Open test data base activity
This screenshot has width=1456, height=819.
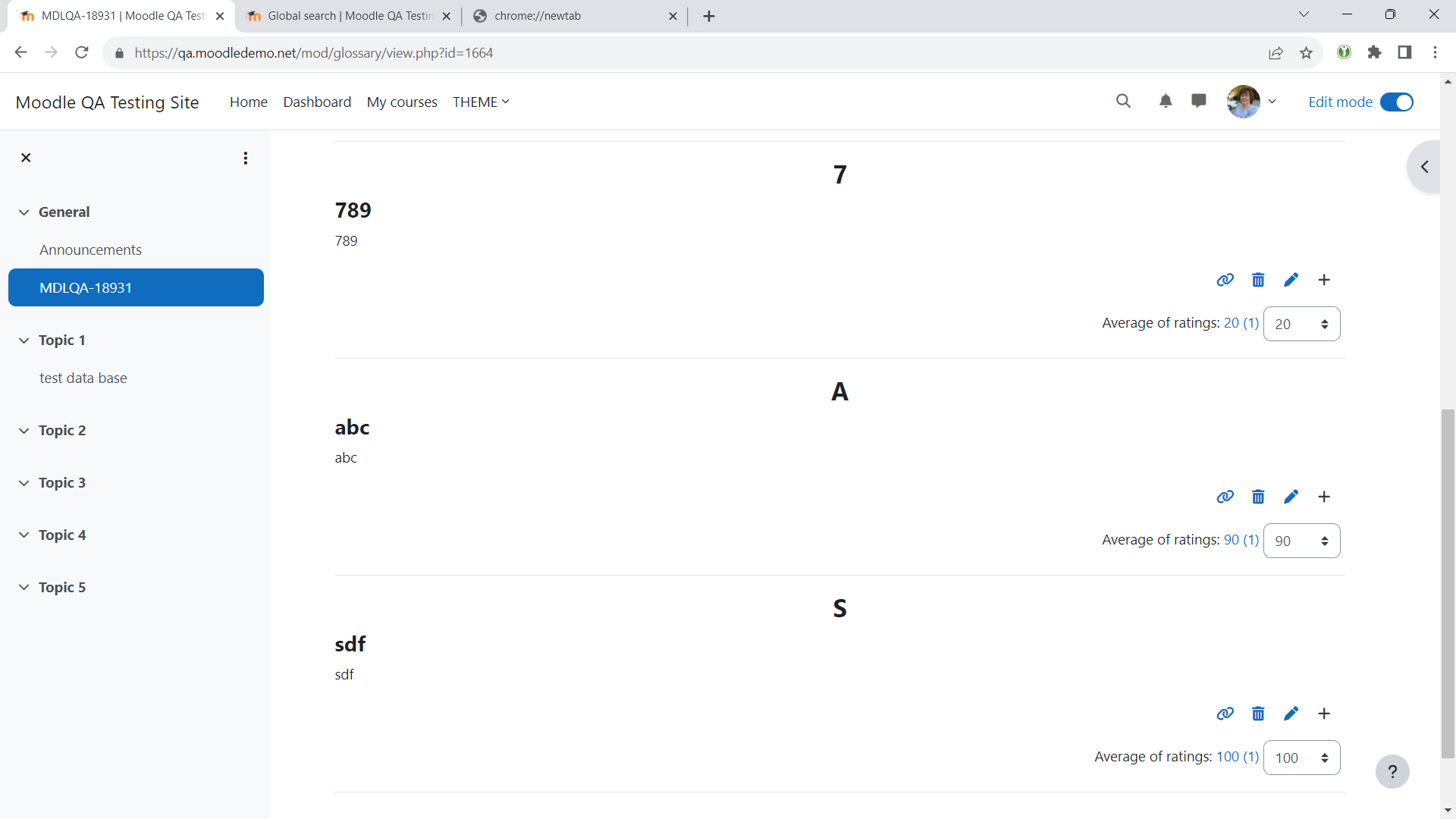click(x=83, y=378)
